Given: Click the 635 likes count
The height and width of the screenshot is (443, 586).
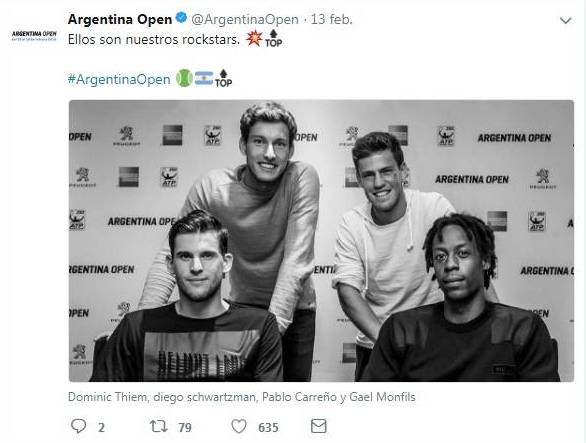Looking at the screenshot, I should (268, 427).
